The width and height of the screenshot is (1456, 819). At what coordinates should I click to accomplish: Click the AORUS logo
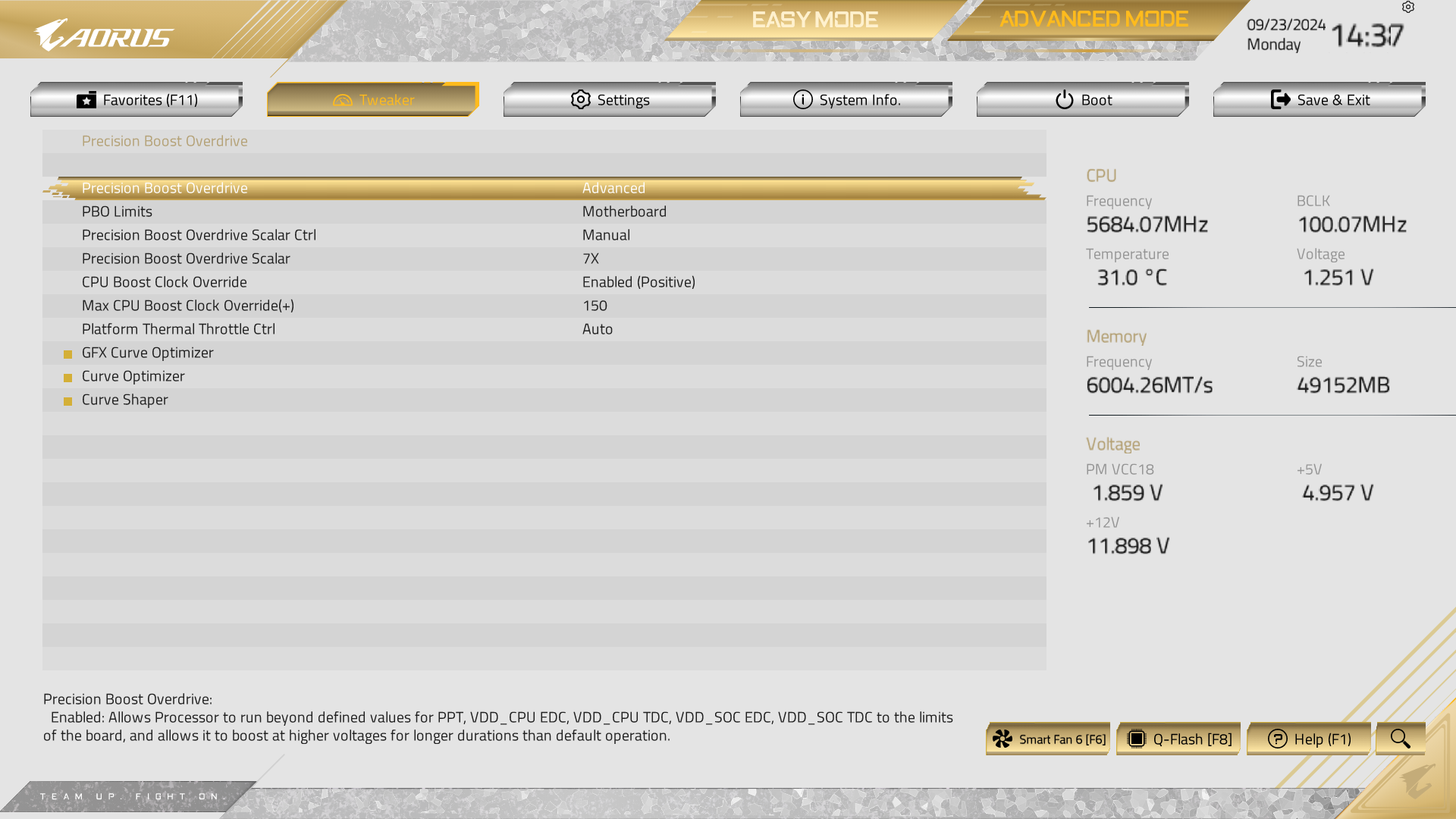tap(104, 35)
